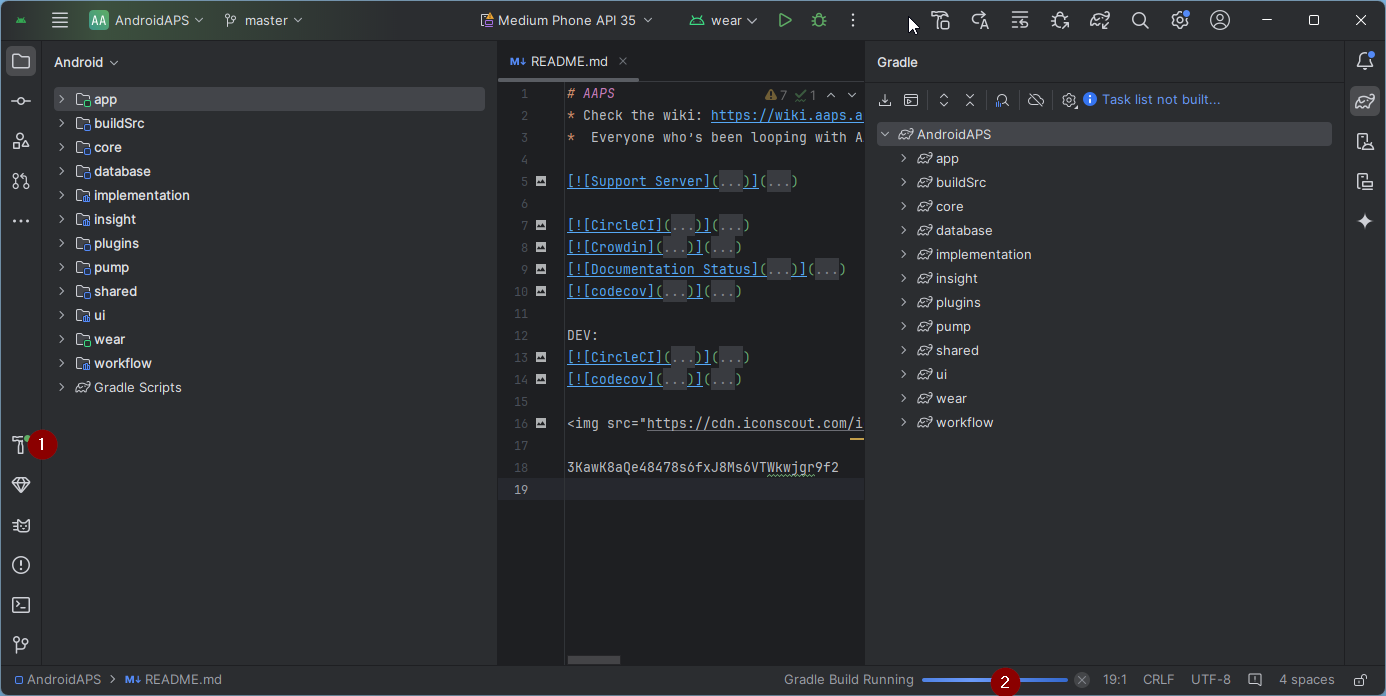The width and height of the screenshot is (1386, 696).
Task: Click the translate arrow-A toolbar icon
Action: [x=980, y=20]
